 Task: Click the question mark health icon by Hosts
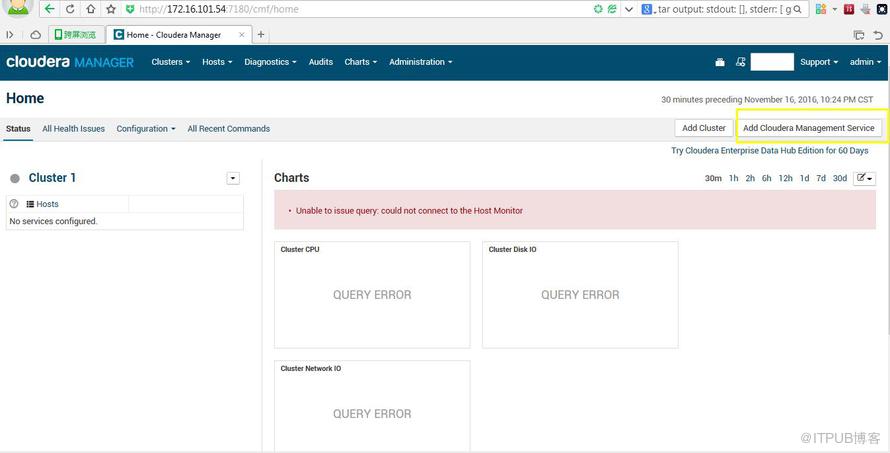click(14, 204)
